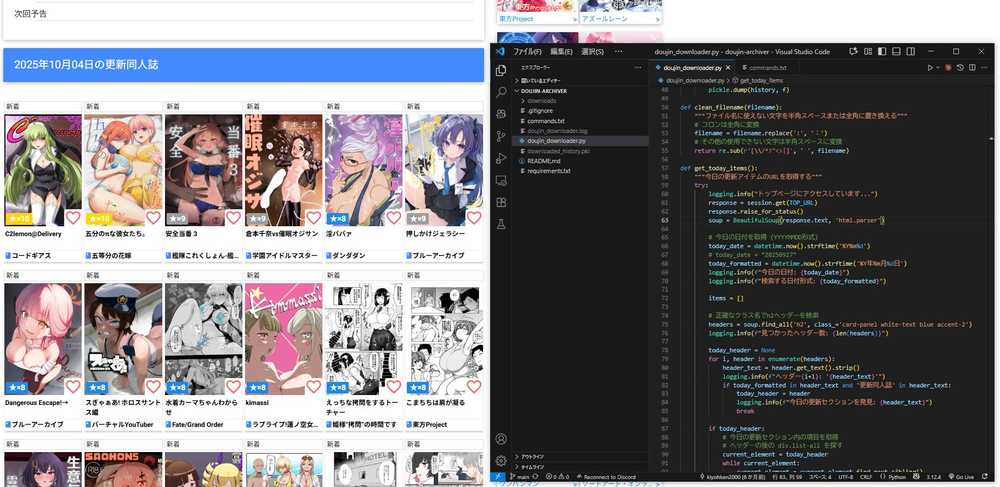Change CRLF line ending in status bar
Image resolution: width=1000 pixels, height=487 pixels.
[865, 477]
